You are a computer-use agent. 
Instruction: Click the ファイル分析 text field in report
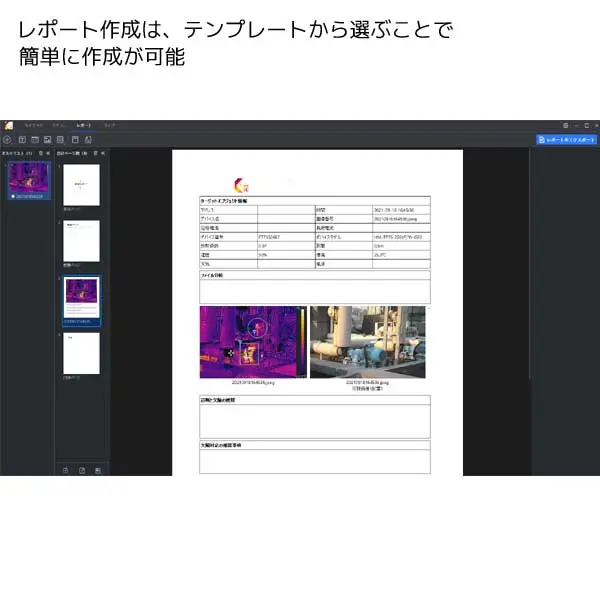(314, 291)
